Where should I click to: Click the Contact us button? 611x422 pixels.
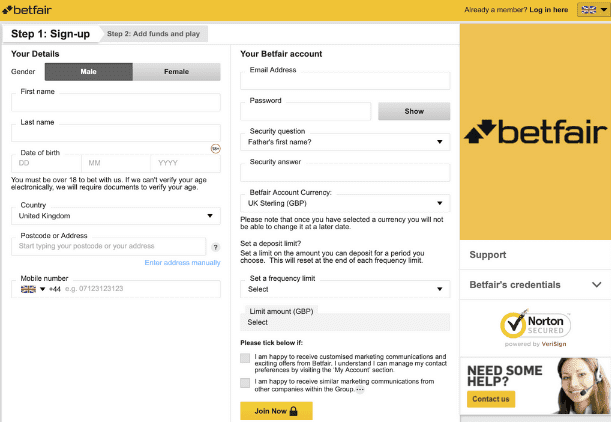pyautogui.click(x=491, y=399)
